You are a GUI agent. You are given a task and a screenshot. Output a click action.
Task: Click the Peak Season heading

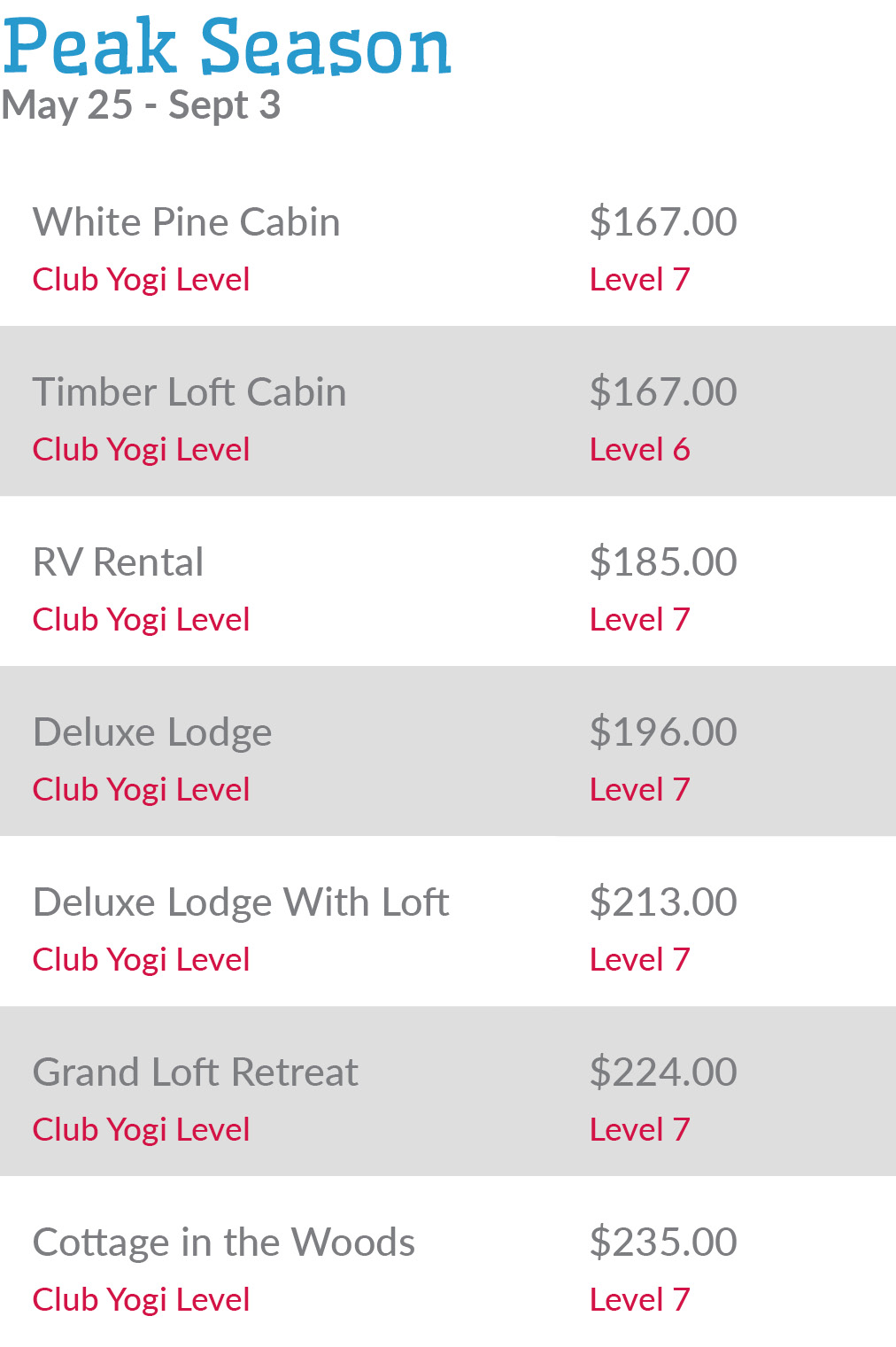point(227,46)
